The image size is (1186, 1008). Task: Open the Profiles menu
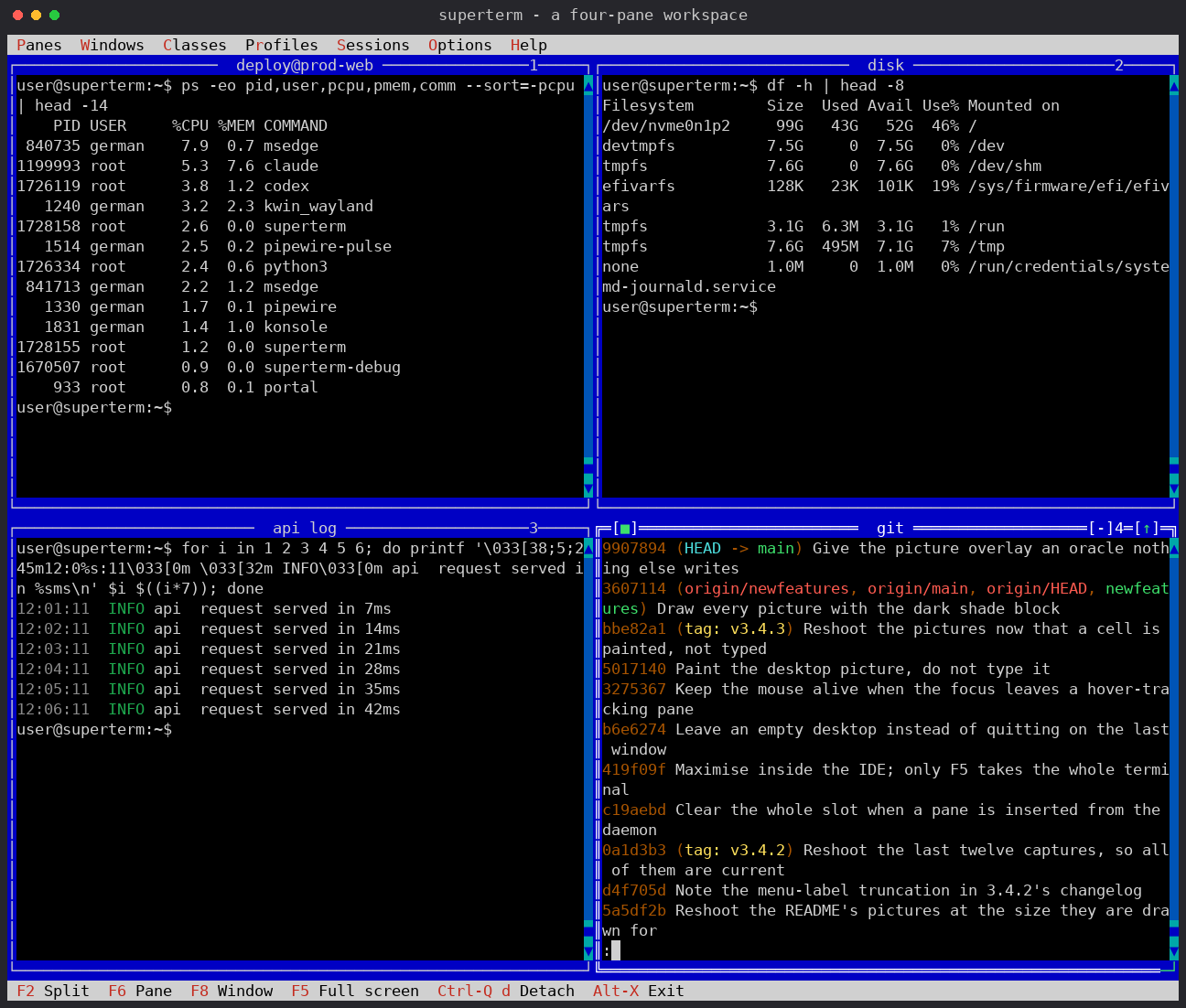(x=282, y=45)
